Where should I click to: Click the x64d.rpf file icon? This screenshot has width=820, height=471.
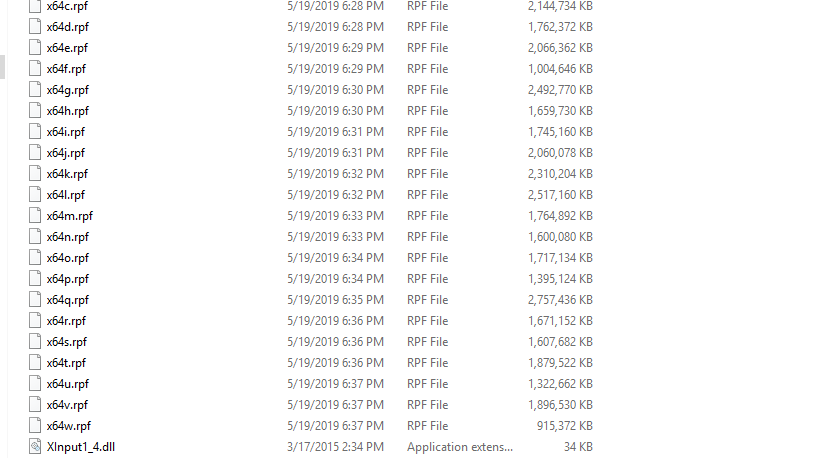36,27
